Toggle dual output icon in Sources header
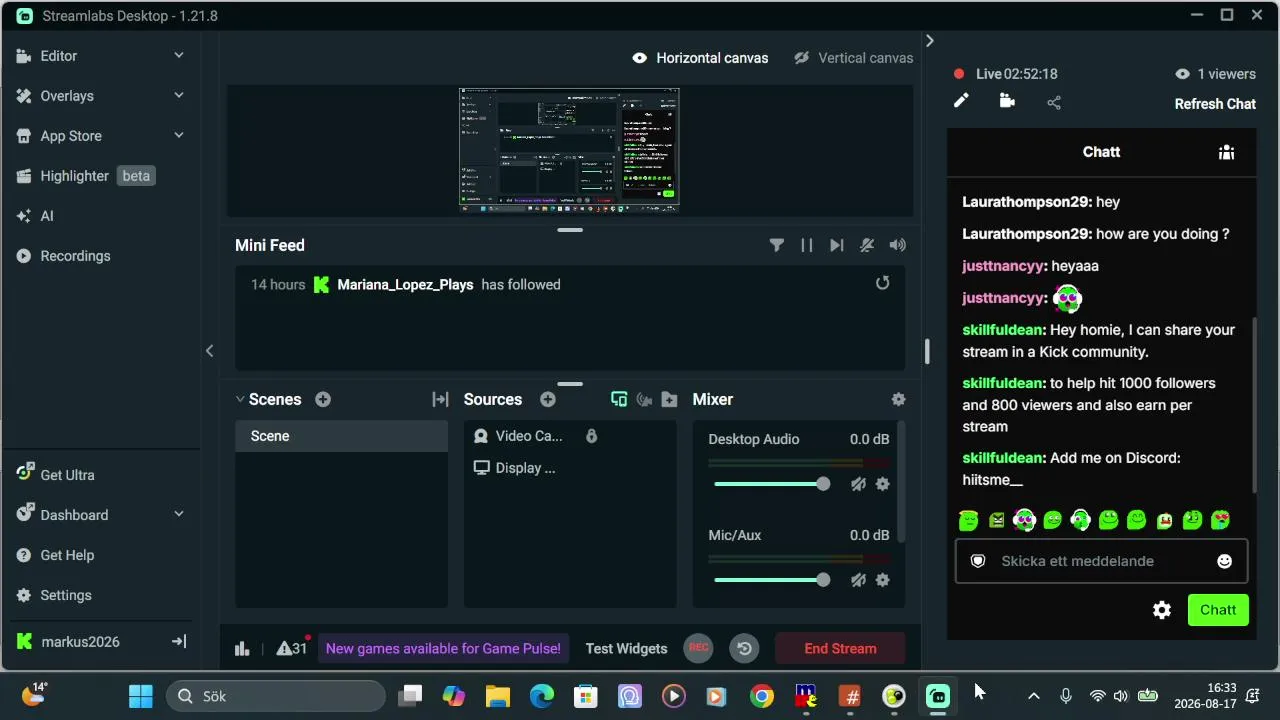 [x=619, y=399]
